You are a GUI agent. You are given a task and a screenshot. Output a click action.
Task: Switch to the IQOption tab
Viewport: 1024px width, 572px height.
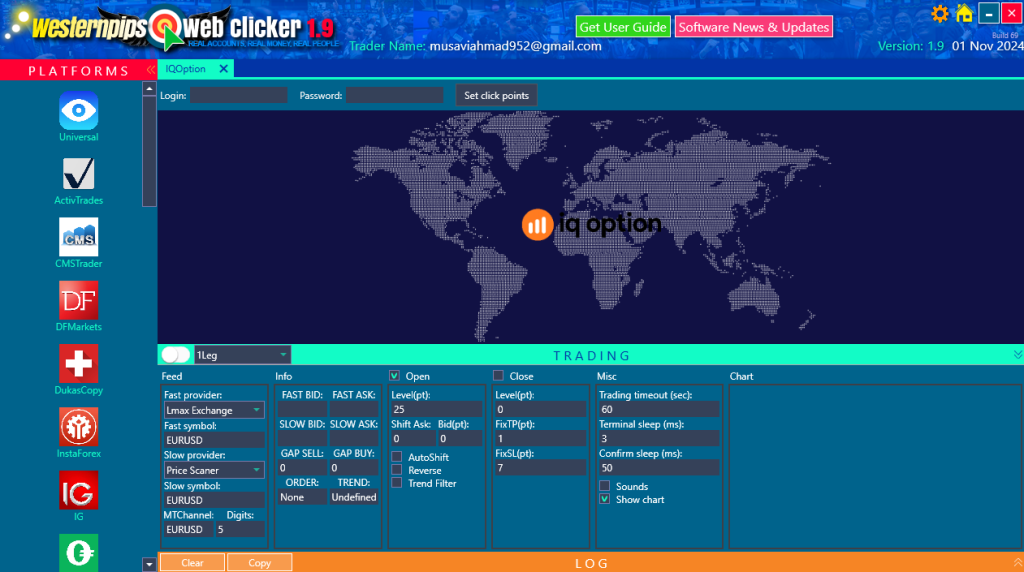pos(185,69)
